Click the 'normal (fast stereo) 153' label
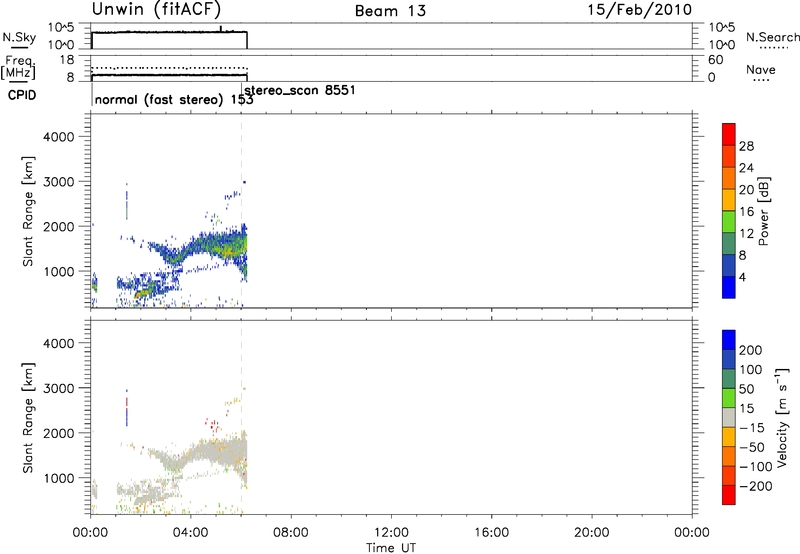This screenshot has height=554, width=800. pyautogui.click(x=174, y=100)
